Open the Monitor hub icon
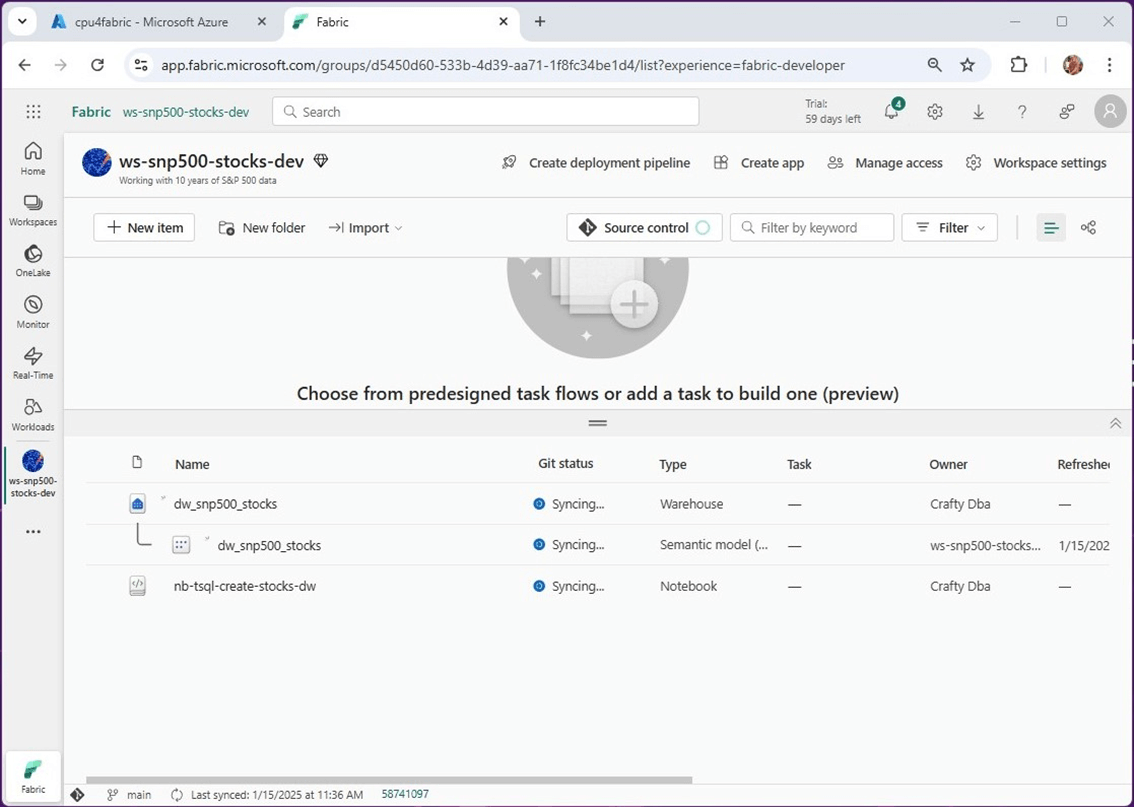The width and height of the screenshot is (1134, 807). pyautogui.click(x=33, y=310)
